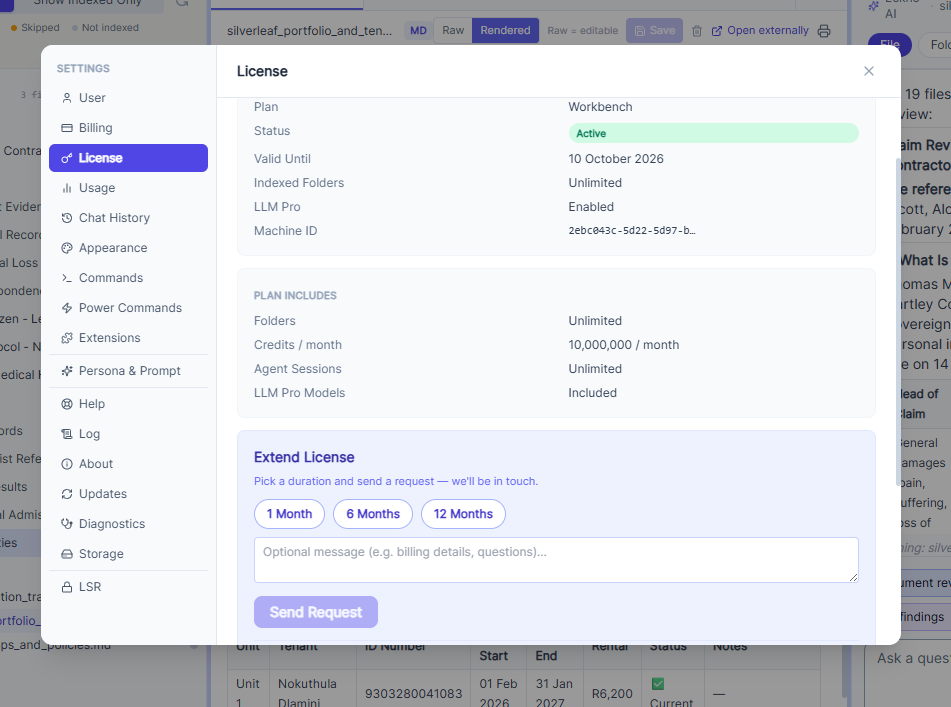Choose the 12 Months duration
Image resolution: width=951 pixels, height=707 pixels.
tap(463, 514)
